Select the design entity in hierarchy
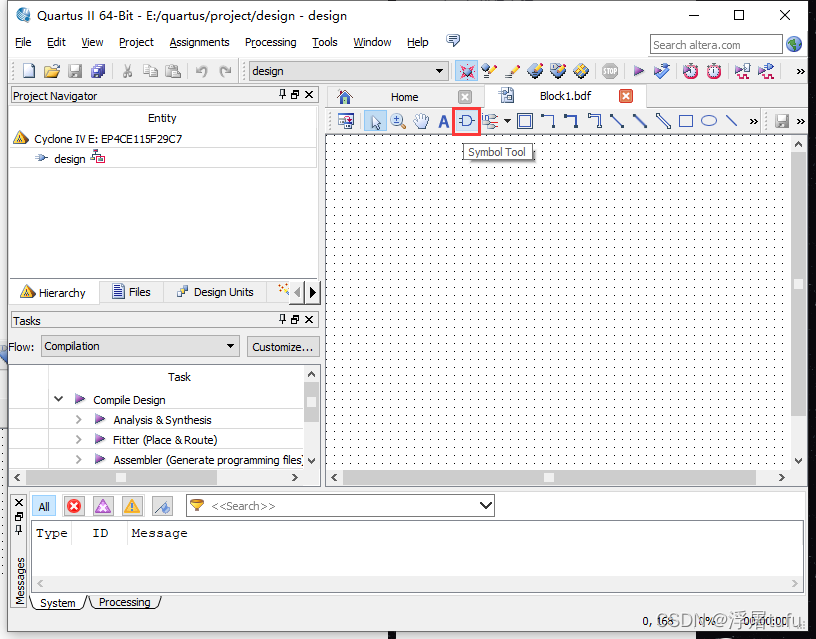This screenshot has width=816, height=639. (x=69, y=159)
